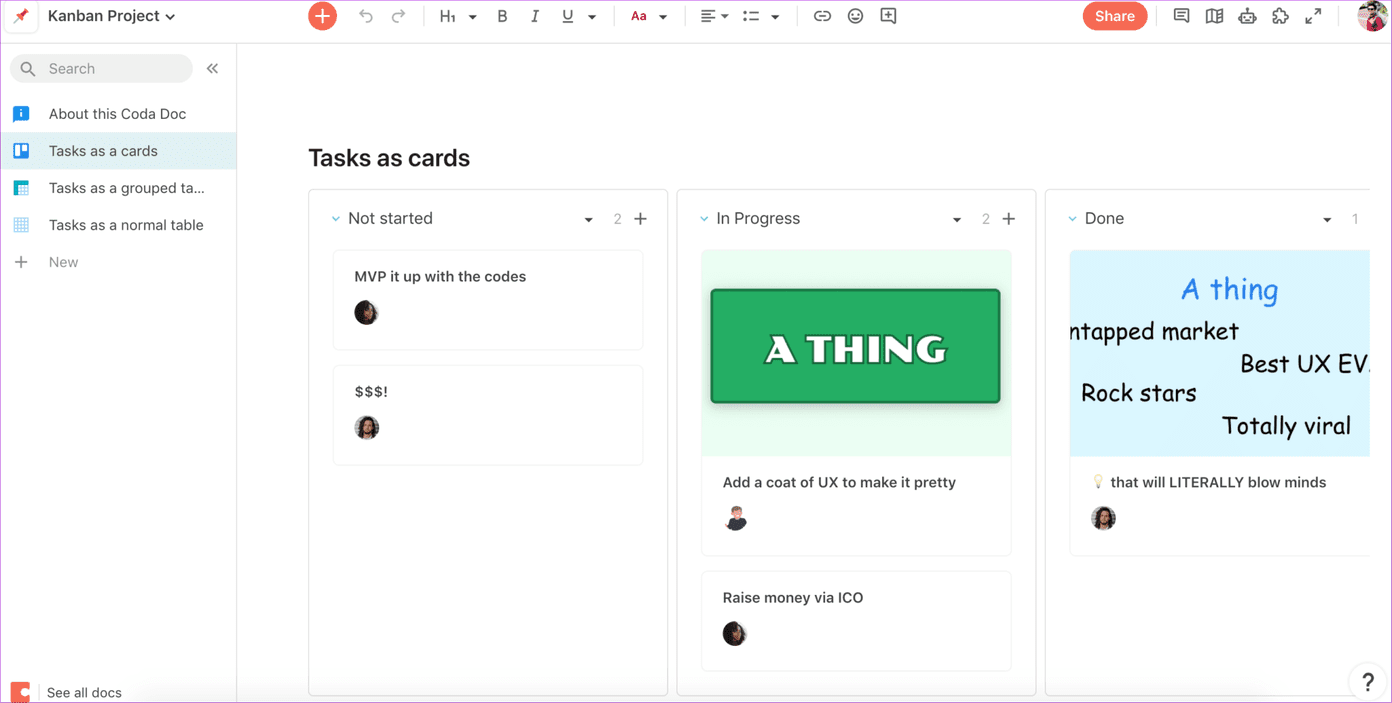The image size is (1392, 703).
Task: Toggle underline formatting
Action: (568, 16)
